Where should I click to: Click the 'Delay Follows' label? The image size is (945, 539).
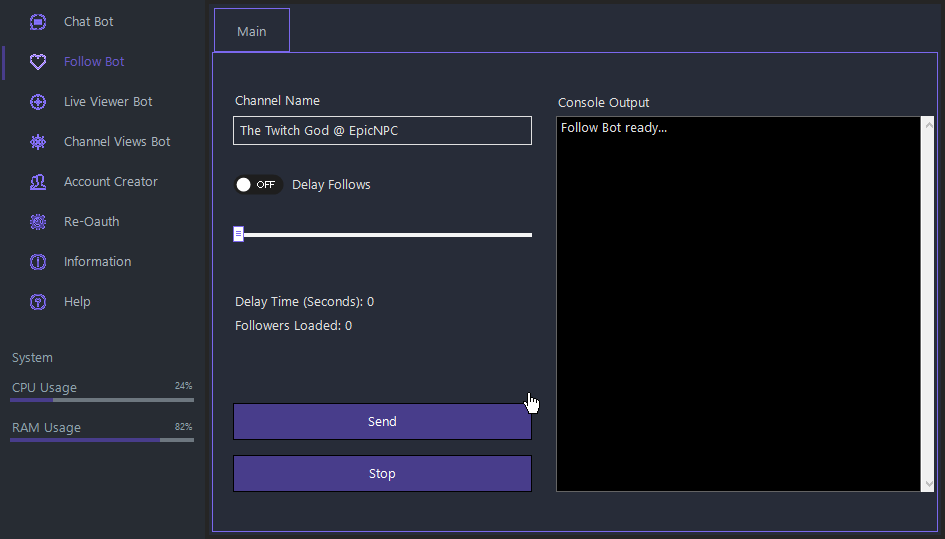coord(331,184)
